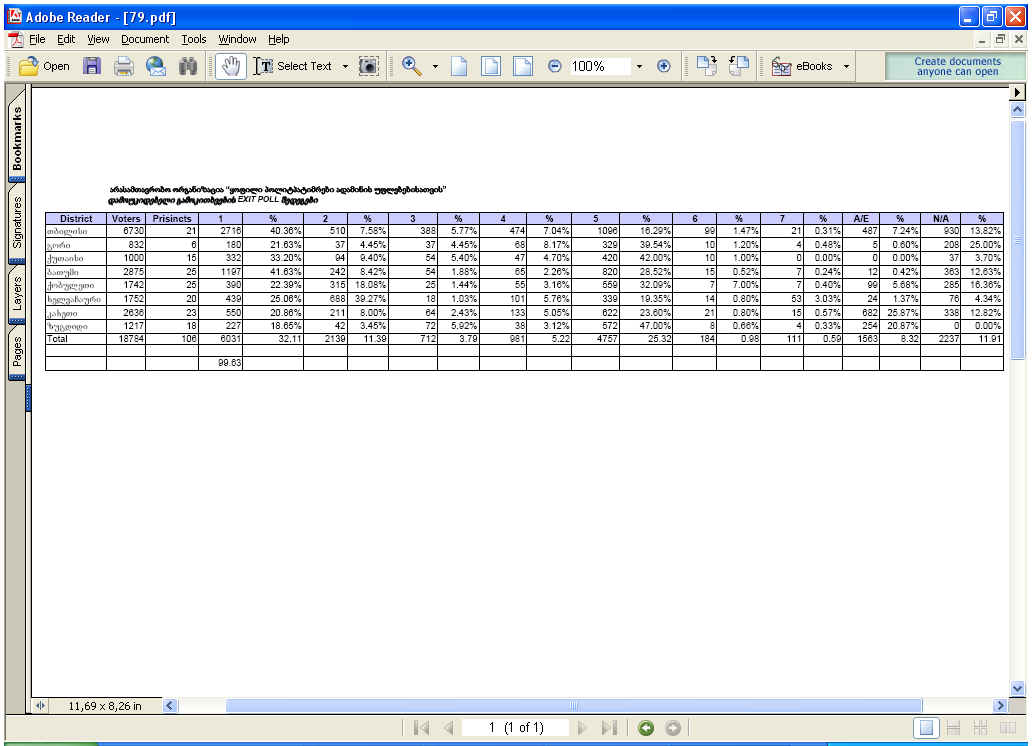This screenshot has width=1032, height=746.
Task: Click the page number input field
Action: tap(516, 728)
